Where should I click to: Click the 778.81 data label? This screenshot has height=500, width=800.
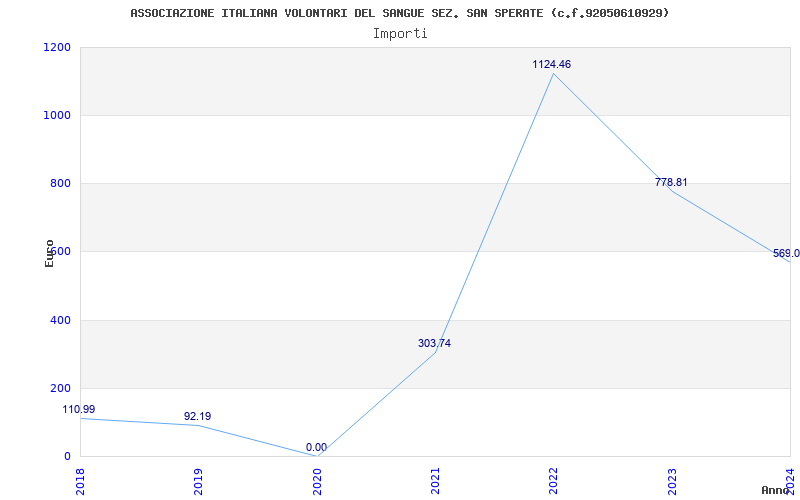pyautogui.click(x=671, y=182)
